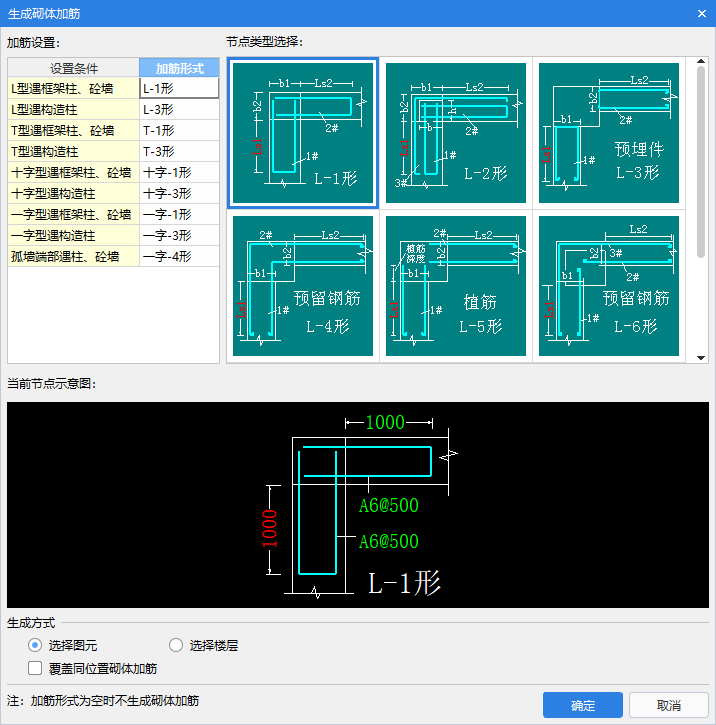Viewport: 716px width, 725px height.
Task: Click the node list scroll-down arrow
Action: pos(701,358)
